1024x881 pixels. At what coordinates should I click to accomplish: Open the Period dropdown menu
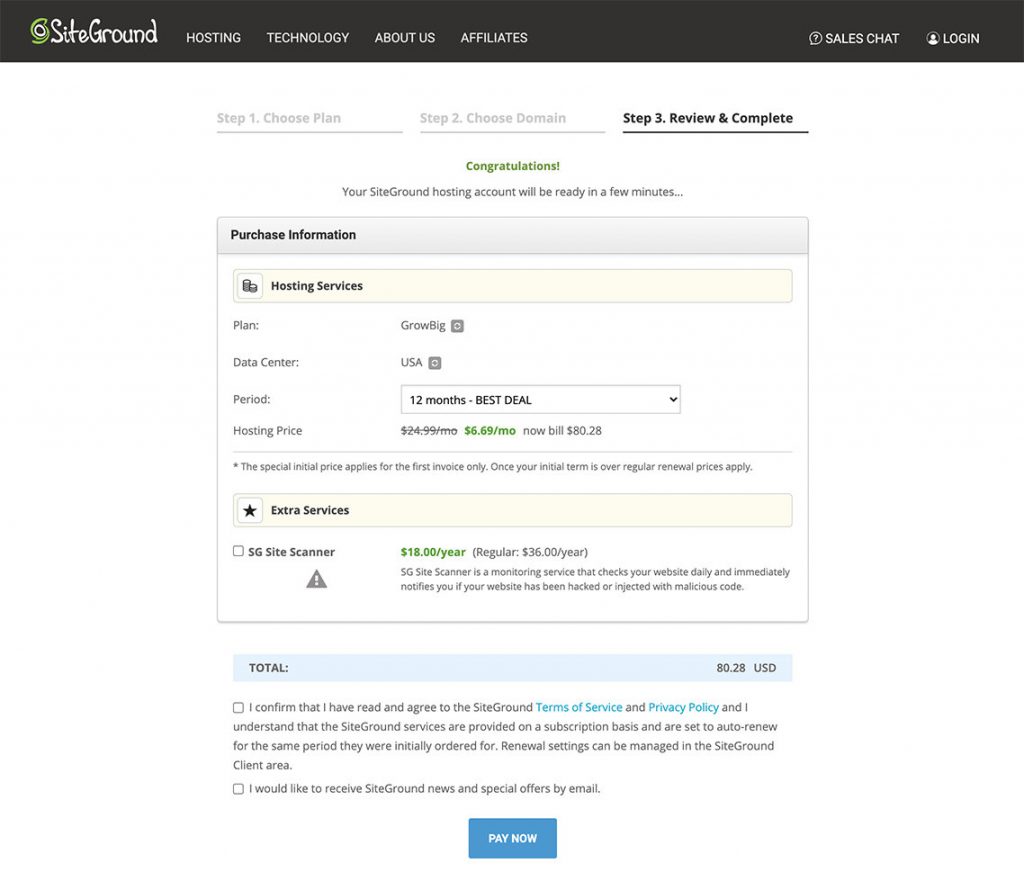point(540,400)
